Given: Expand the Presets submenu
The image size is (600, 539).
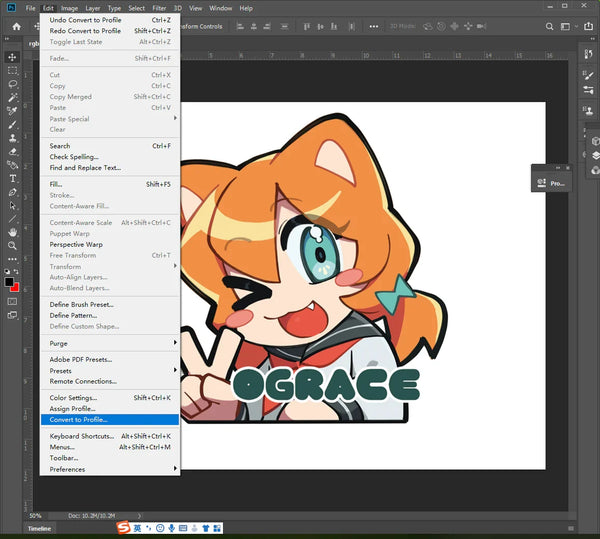Looking at the screenshot, I should [x=110, y=370].
